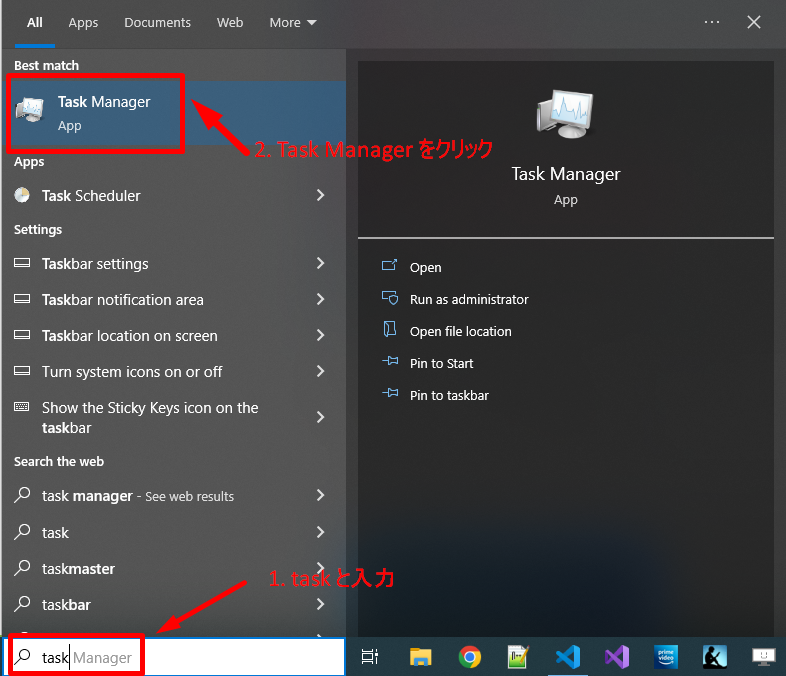This screenshot has width=786, height=676.
Task: Click Run as administrator
Action: coord(469,299)
